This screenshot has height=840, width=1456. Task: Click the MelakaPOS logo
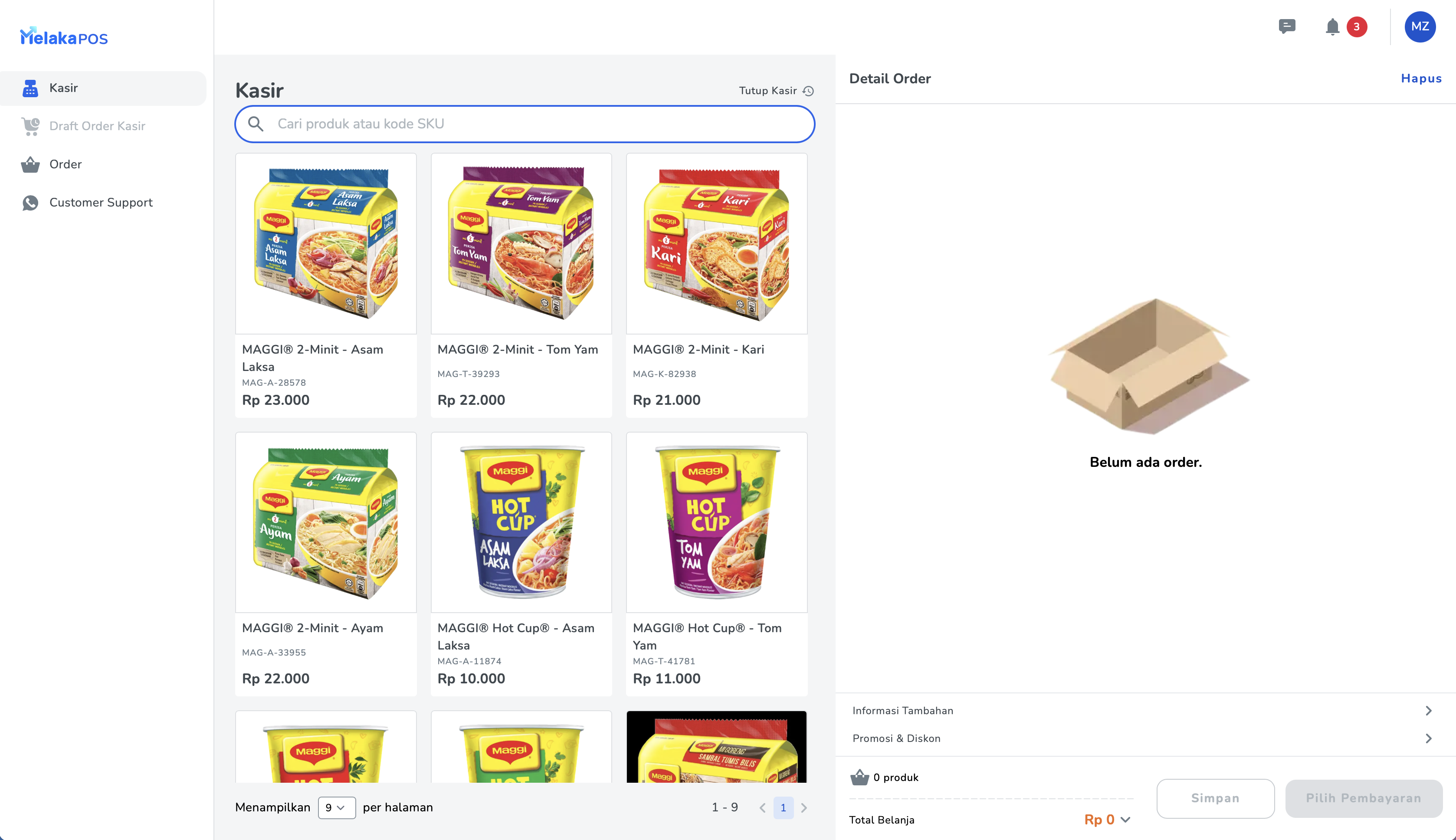63,37
